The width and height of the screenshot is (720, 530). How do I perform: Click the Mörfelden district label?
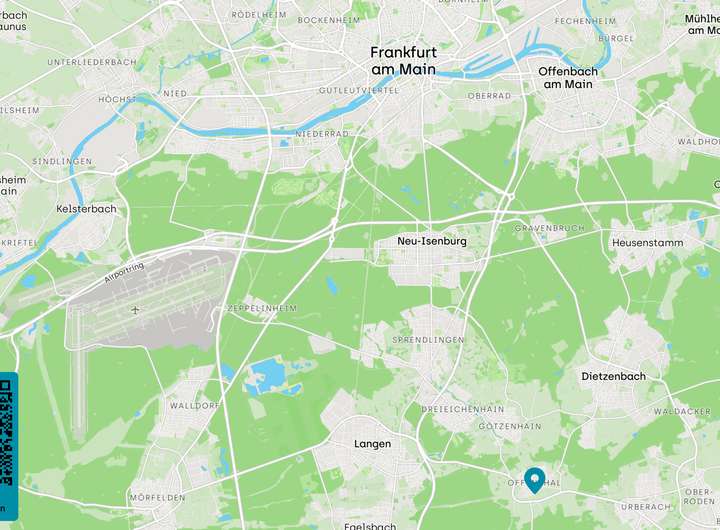coord(158,497)
